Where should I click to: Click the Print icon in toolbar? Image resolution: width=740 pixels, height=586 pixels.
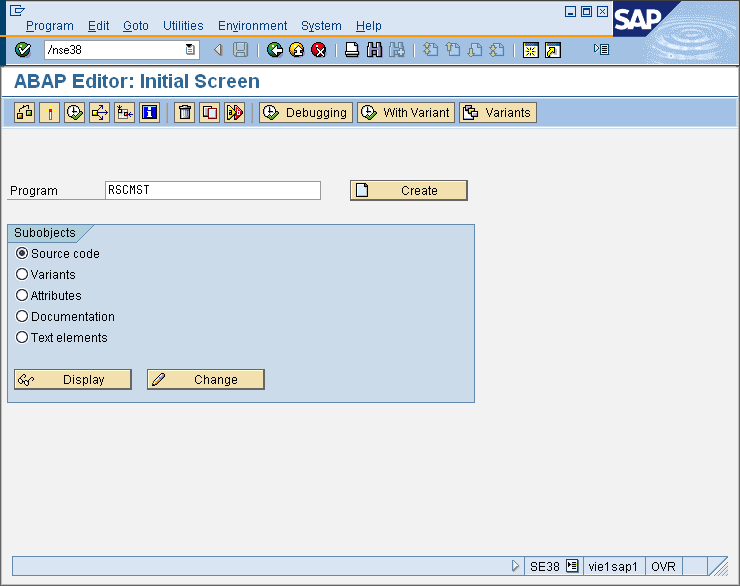pyautogui.click(x=352, y=50)
